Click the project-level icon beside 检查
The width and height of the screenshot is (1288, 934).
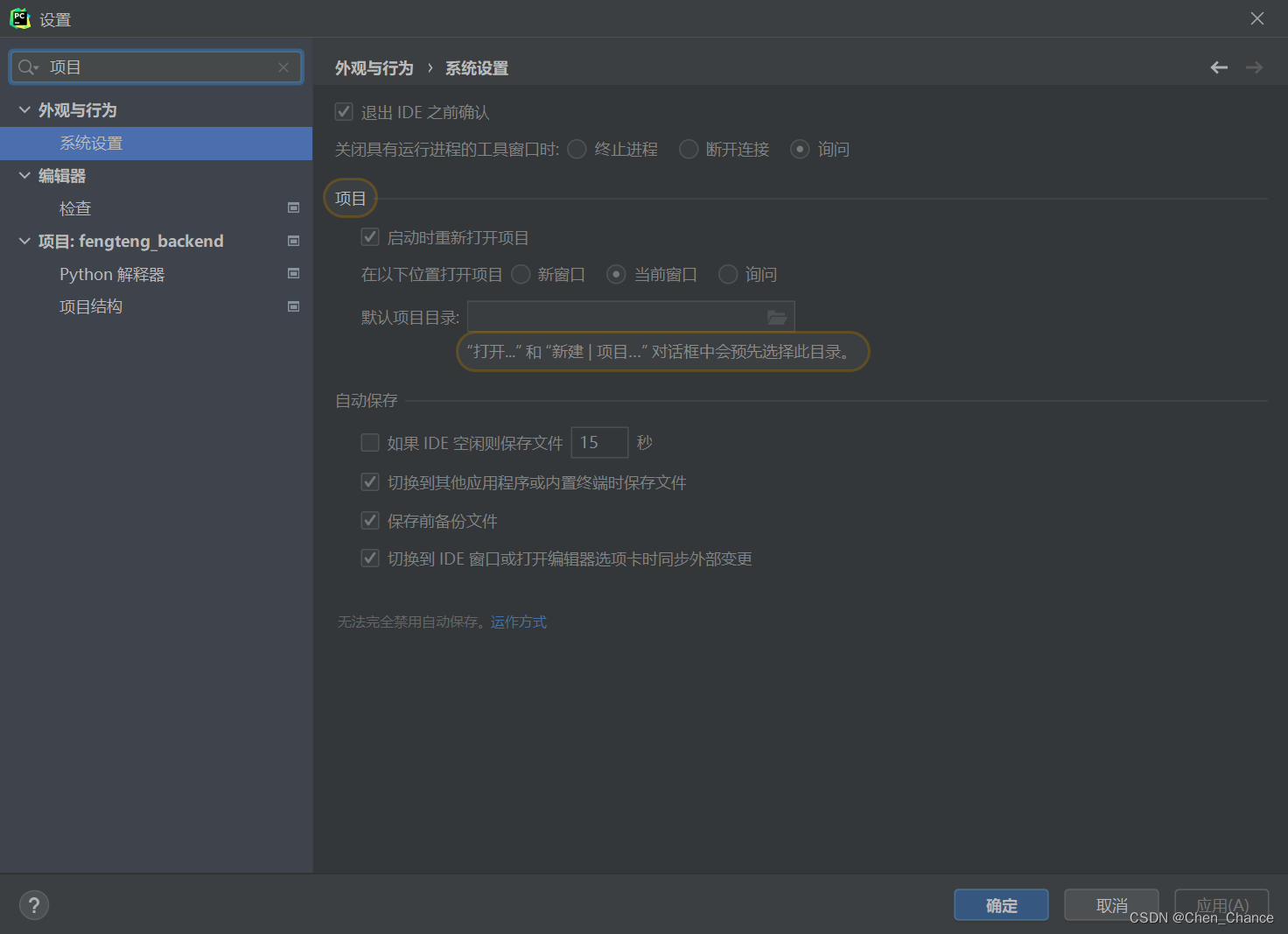(x=293, y=207)
